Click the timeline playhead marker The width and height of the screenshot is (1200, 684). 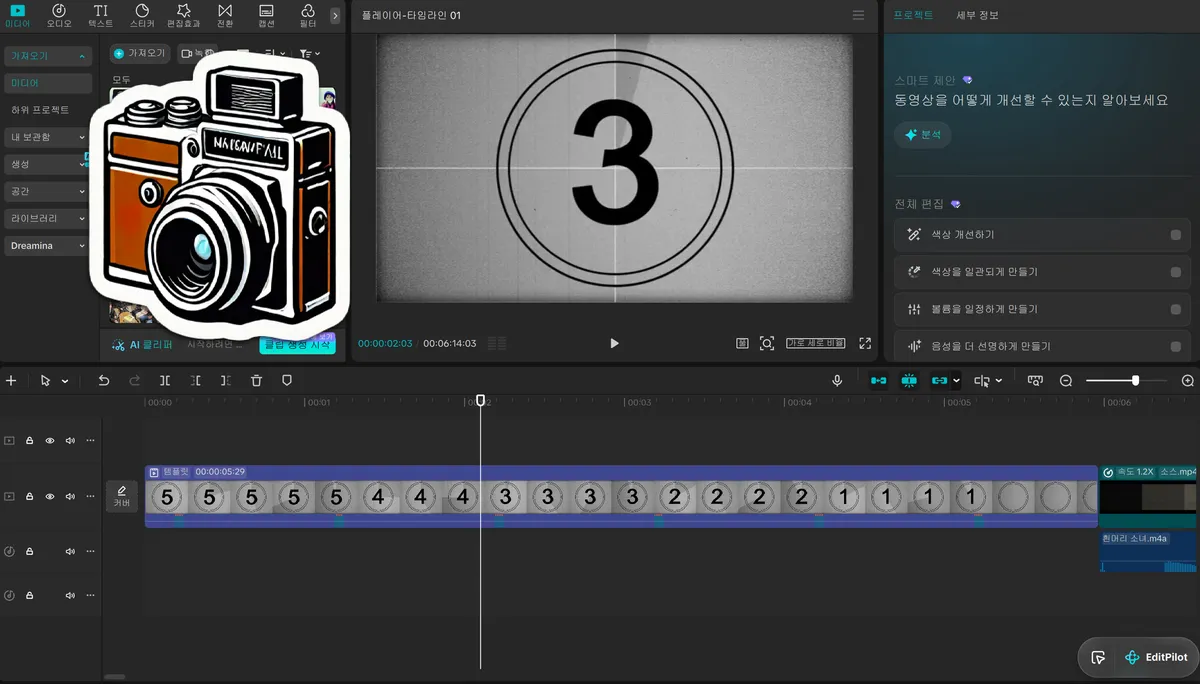click(x=480, y=401)
